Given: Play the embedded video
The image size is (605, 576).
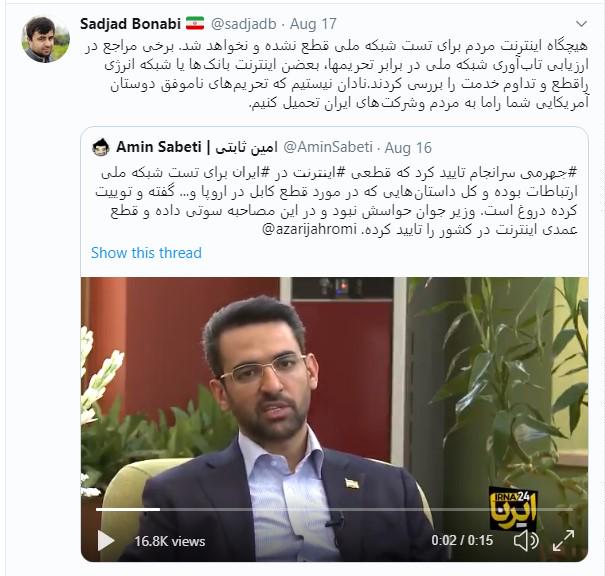Looking at the screenshot, I should pos(105,541).
